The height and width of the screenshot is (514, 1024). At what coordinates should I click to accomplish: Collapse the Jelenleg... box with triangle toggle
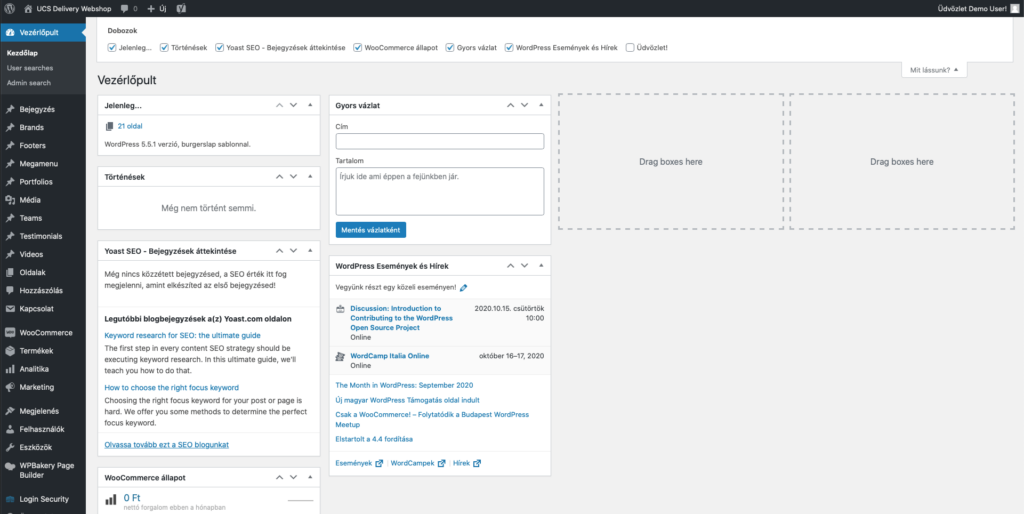310,105
